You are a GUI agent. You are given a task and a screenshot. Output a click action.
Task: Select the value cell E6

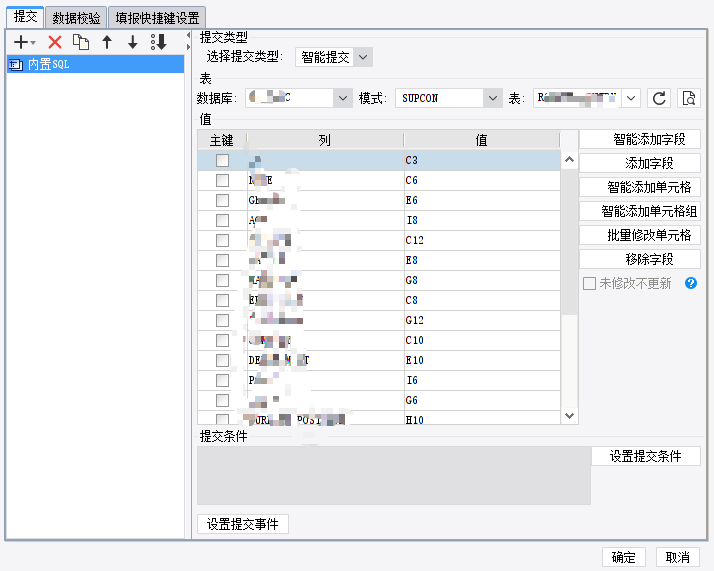point(482,200)
